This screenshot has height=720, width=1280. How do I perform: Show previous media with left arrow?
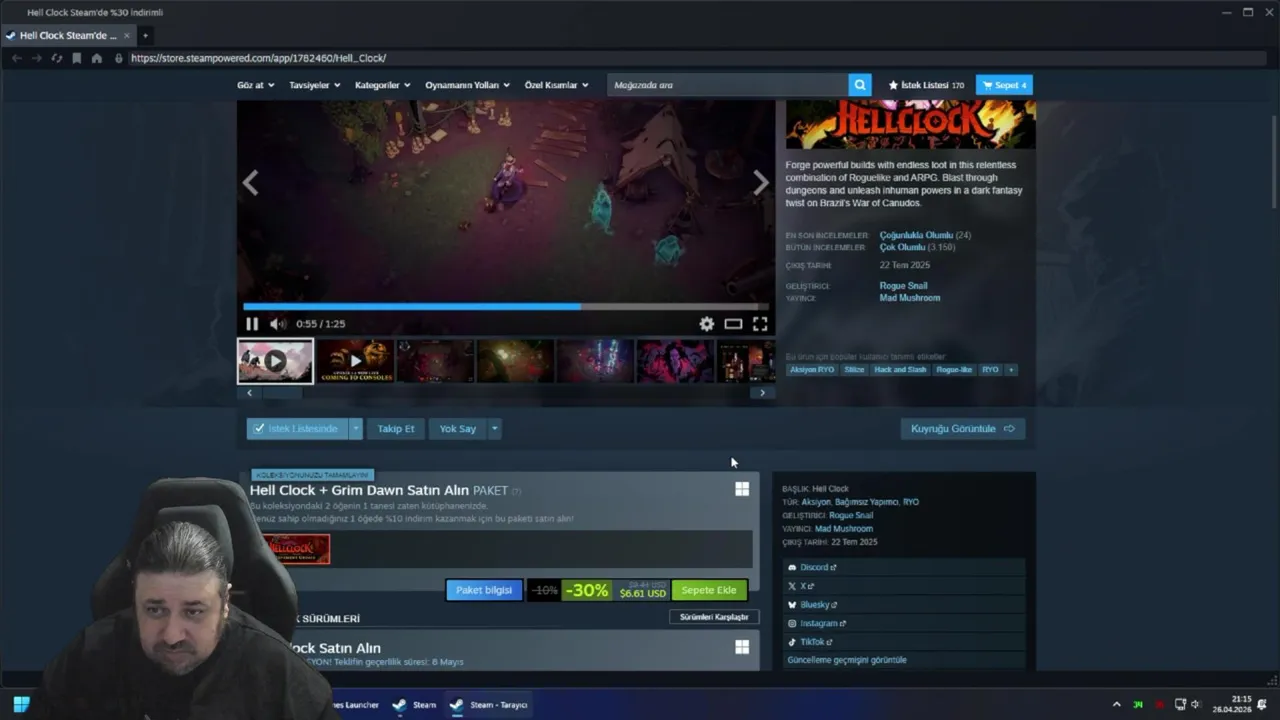point(251,183)
